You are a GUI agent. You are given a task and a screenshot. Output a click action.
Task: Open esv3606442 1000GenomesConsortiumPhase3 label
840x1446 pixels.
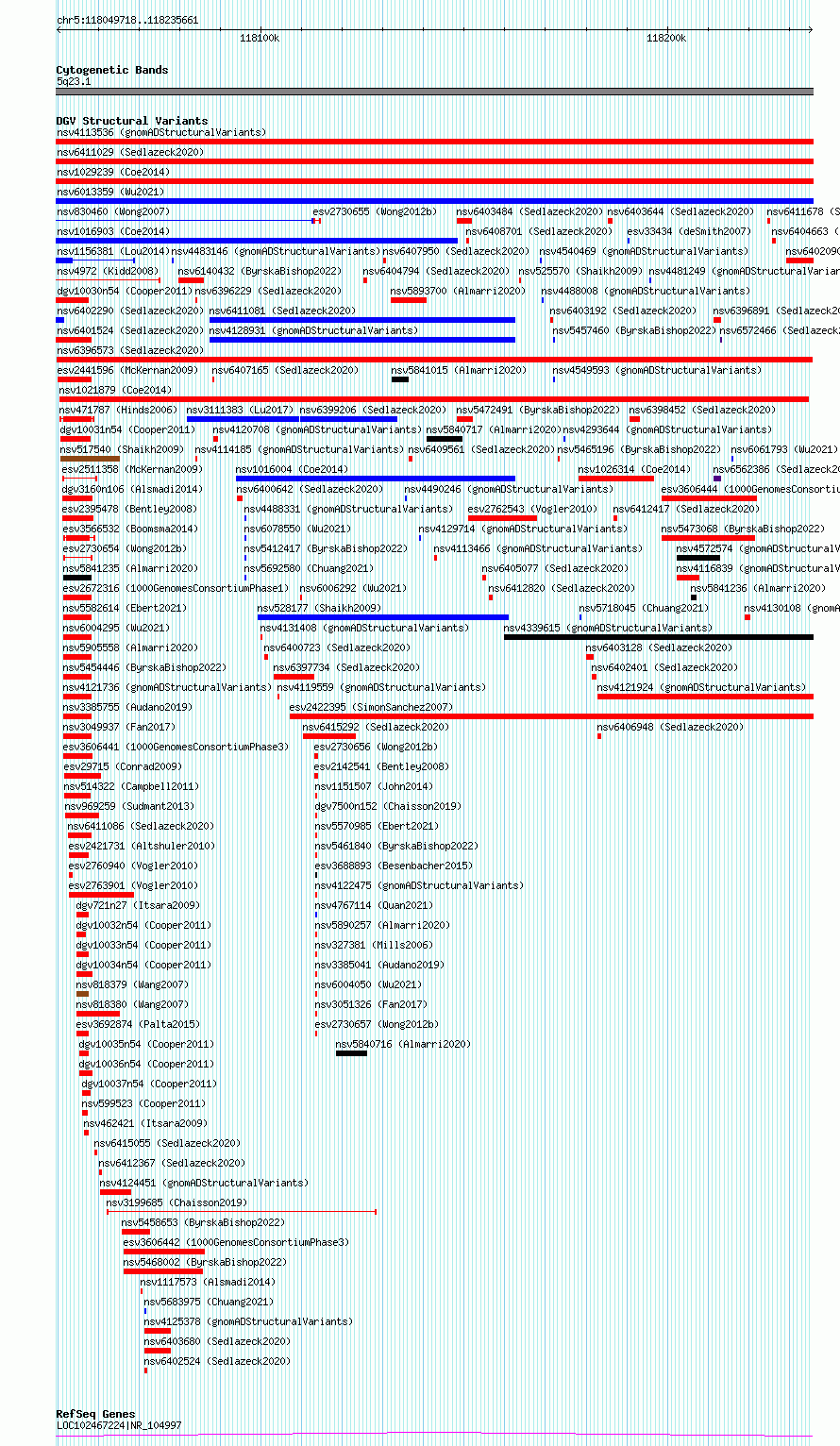point(237,1242)
